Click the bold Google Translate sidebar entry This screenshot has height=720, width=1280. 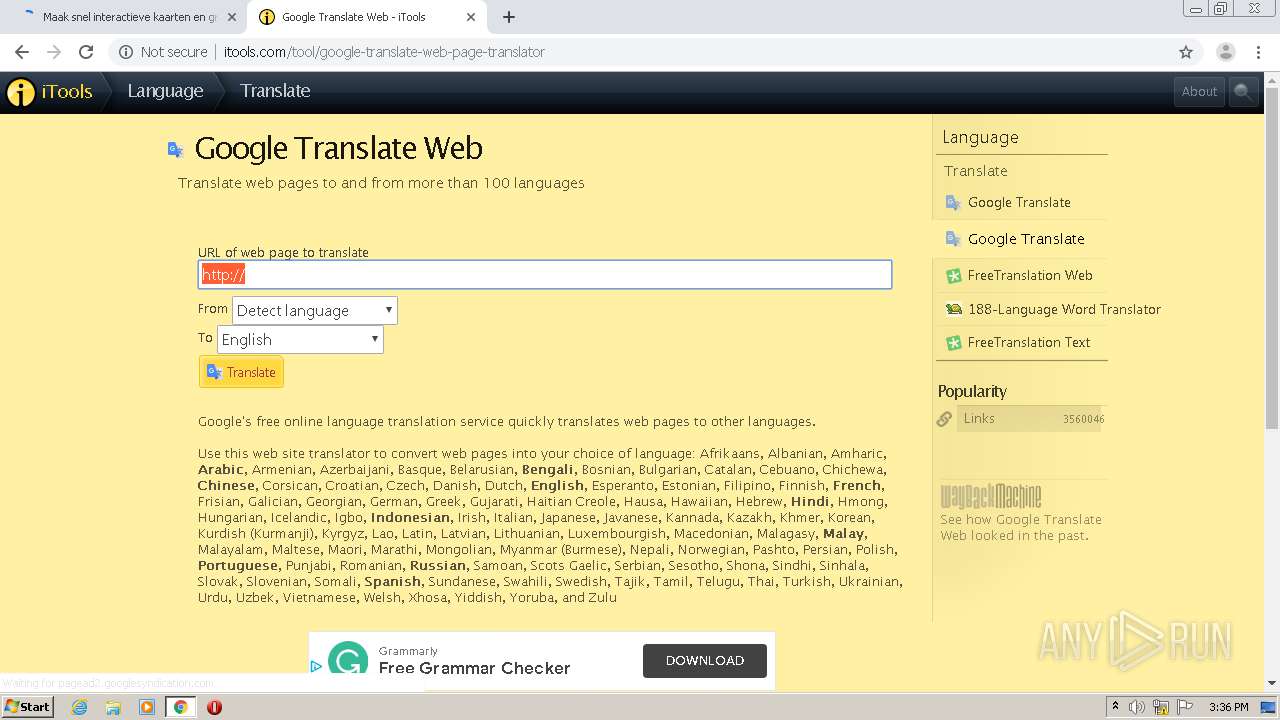(1026, 239)
